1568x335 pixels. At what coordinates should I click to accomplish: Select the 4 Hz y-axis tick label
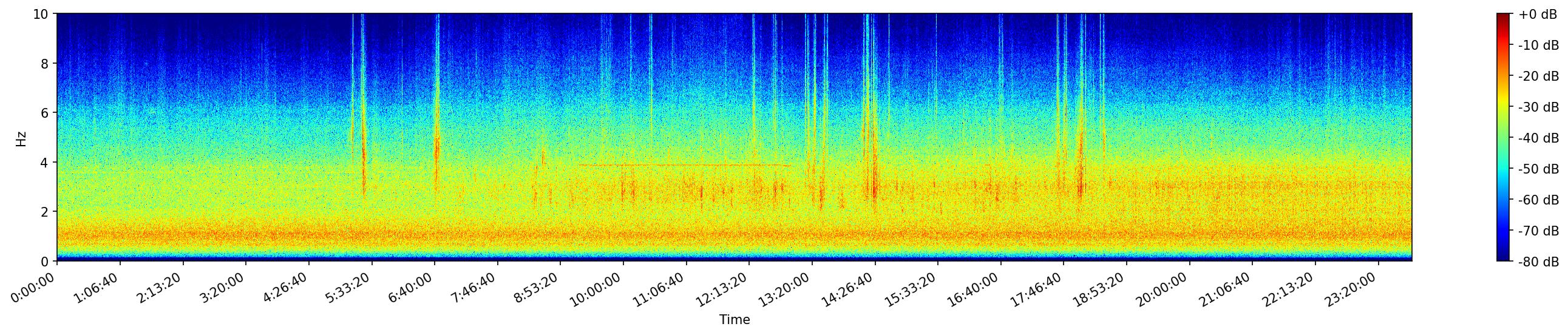coord(46,162)
